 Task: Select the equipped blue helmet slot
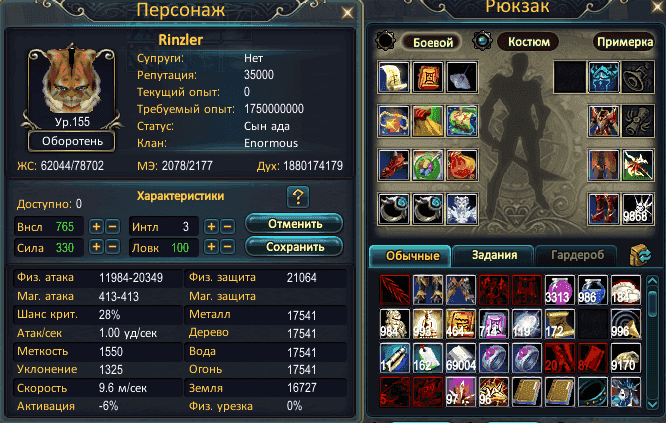pos(604,77)
